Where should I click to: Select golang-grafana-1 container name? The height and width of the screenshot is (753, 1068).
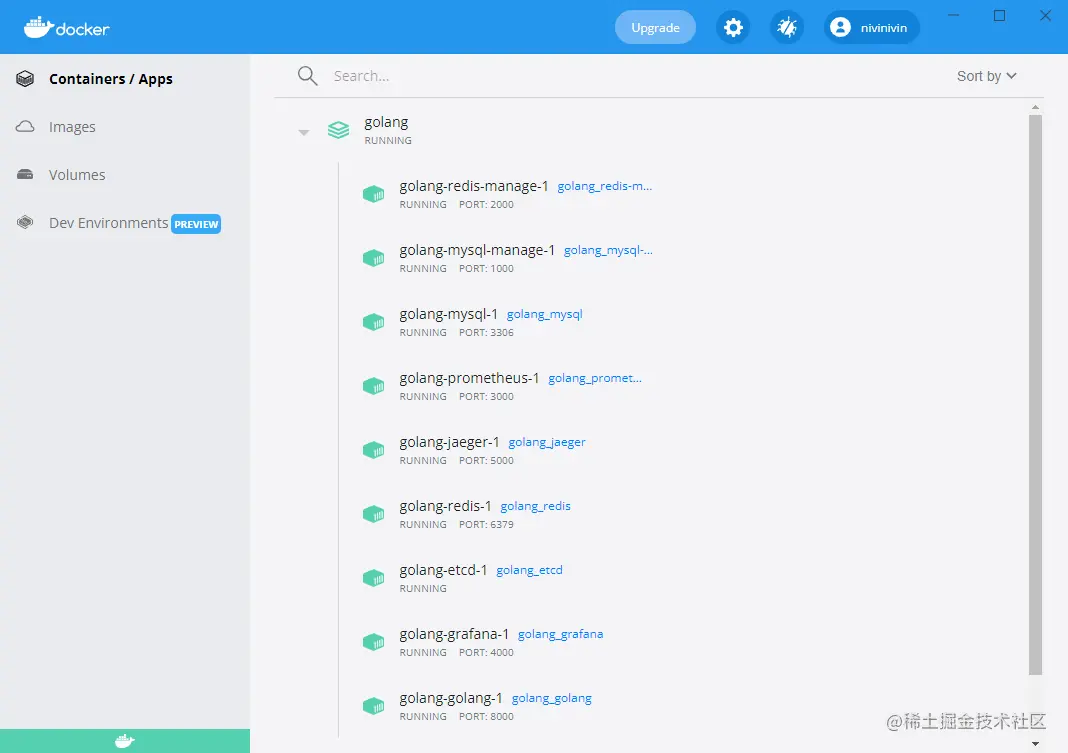tap(454, 634)
